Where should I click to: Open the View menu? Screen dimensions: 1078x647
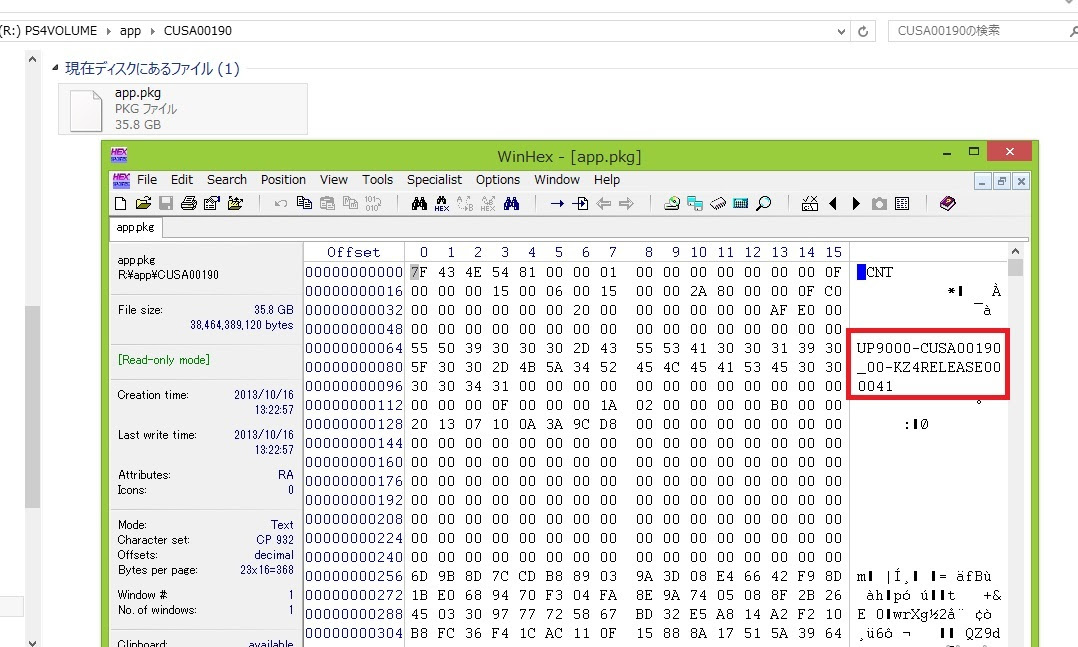pyautogui.click(x=333, y=179)
